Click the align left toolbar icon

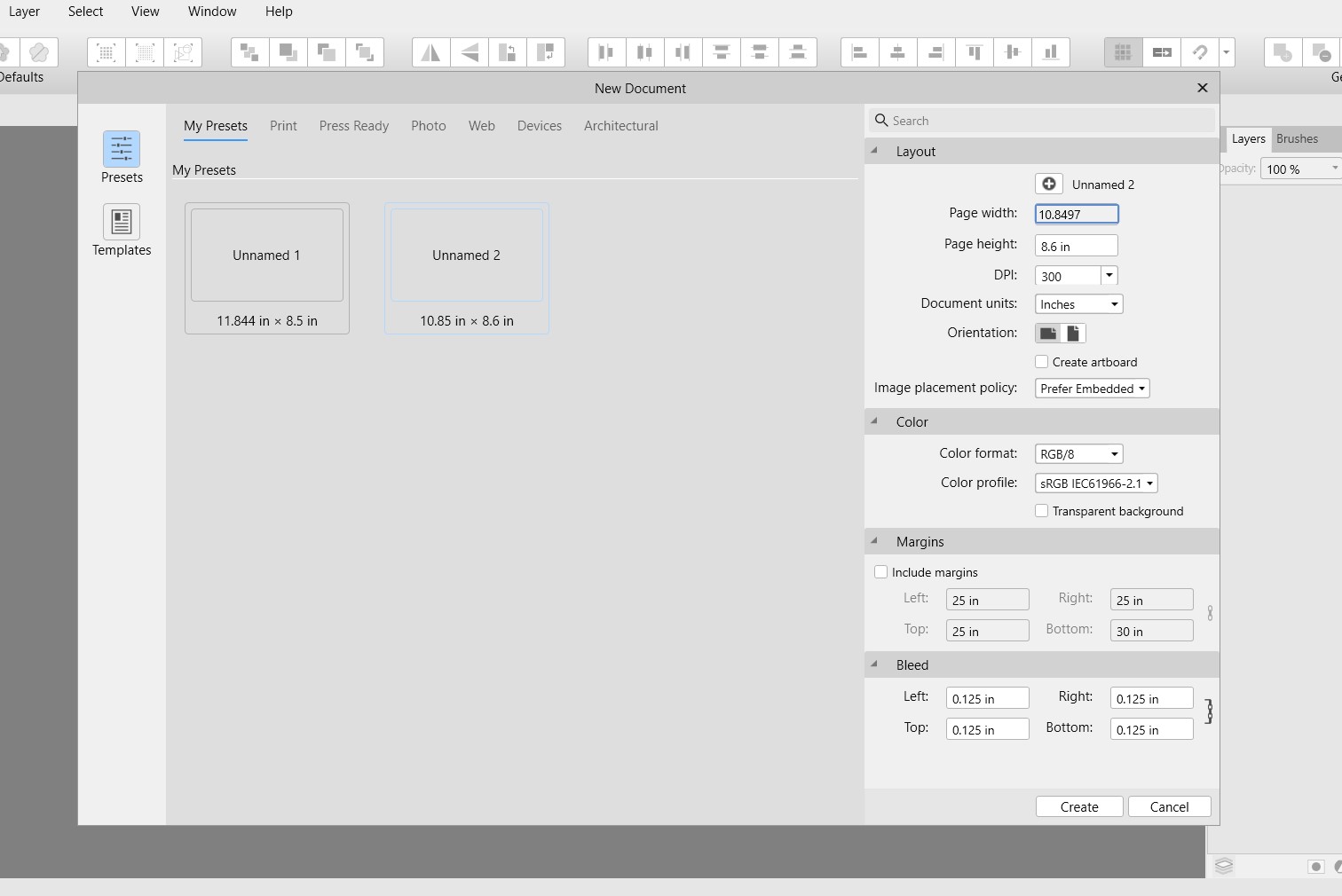click(860, 52)
